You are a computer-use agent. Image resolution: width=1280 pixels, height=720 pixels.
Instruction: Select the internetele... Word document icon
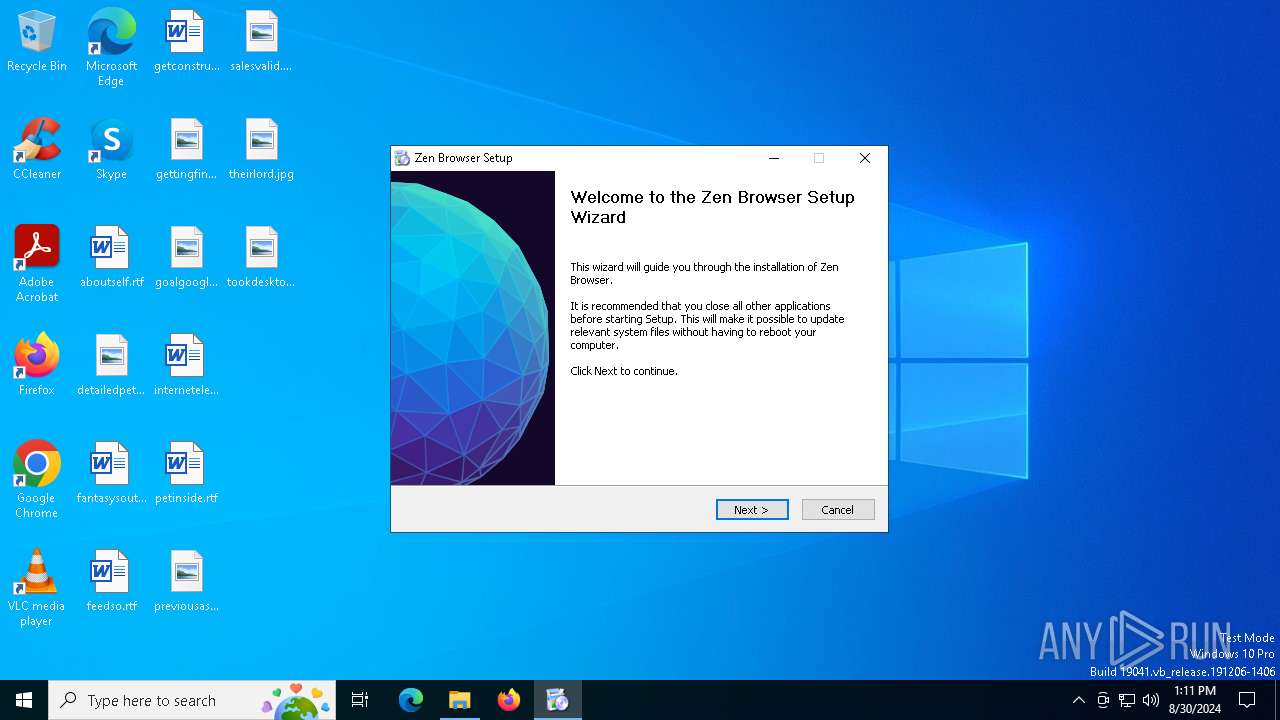186,366
